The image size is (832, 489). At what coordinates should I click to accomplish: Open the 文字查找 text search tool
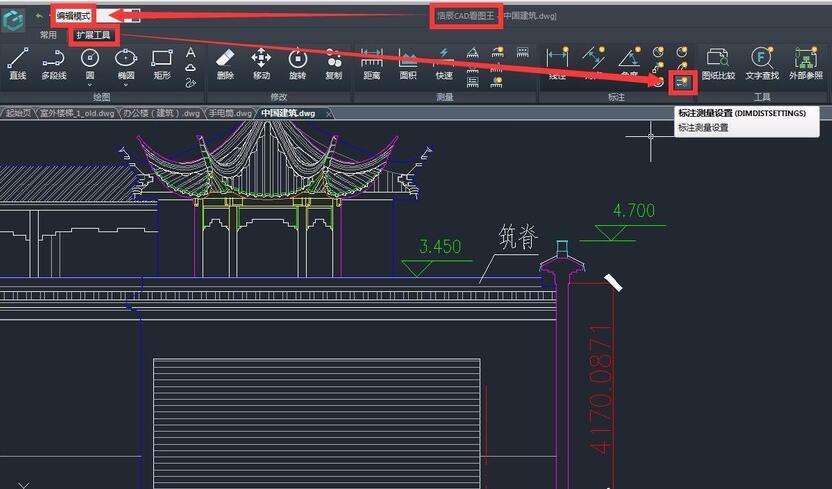[762, 62]
